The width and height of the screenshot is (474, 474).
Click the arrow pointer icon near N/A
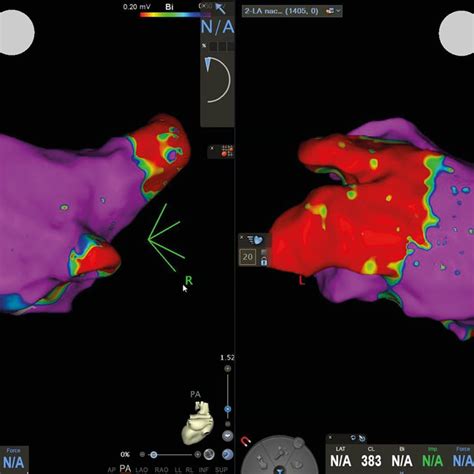(x=220, y=9)
